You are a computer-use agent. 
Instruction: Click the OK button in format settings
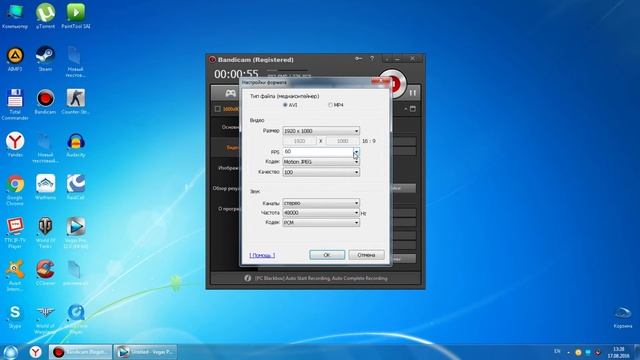coord(327,255)
